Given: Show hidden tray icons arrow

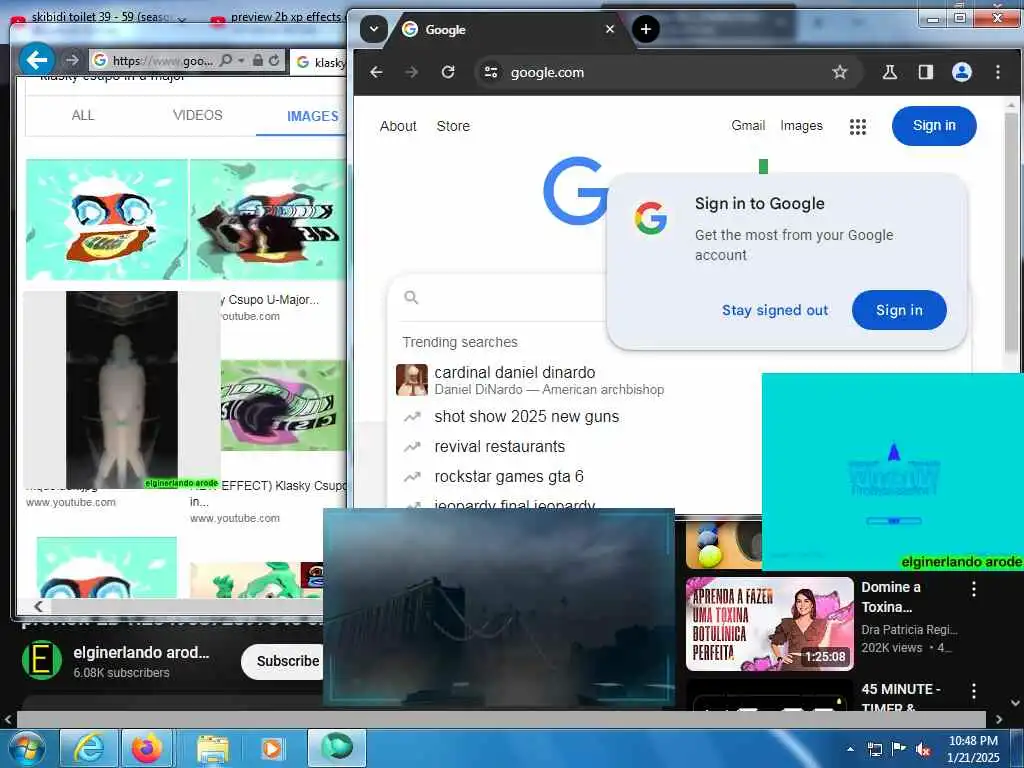Looking at the screenshot, I should pos(850,749).
